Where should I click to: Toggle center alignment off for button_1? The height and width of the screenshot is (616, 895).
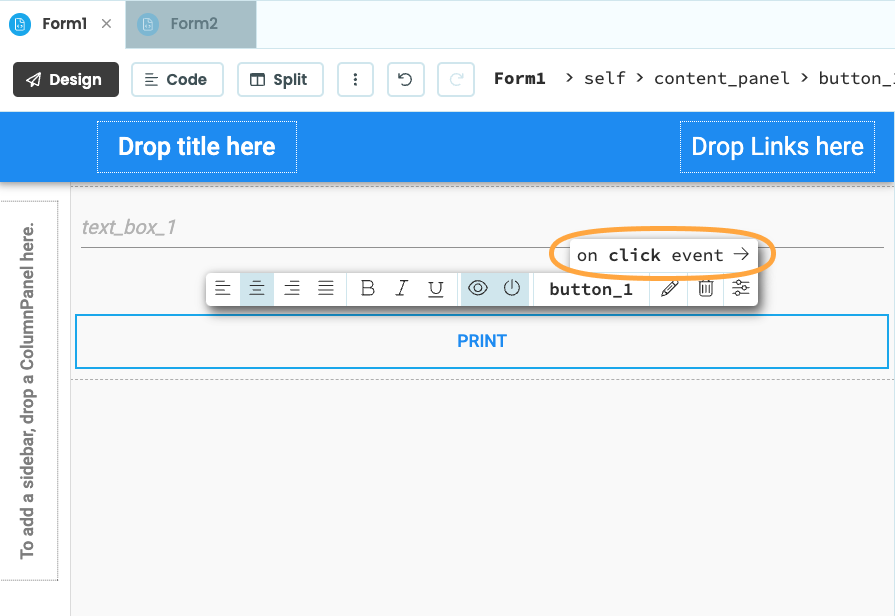pyautogui.click(x=257, y=288)
